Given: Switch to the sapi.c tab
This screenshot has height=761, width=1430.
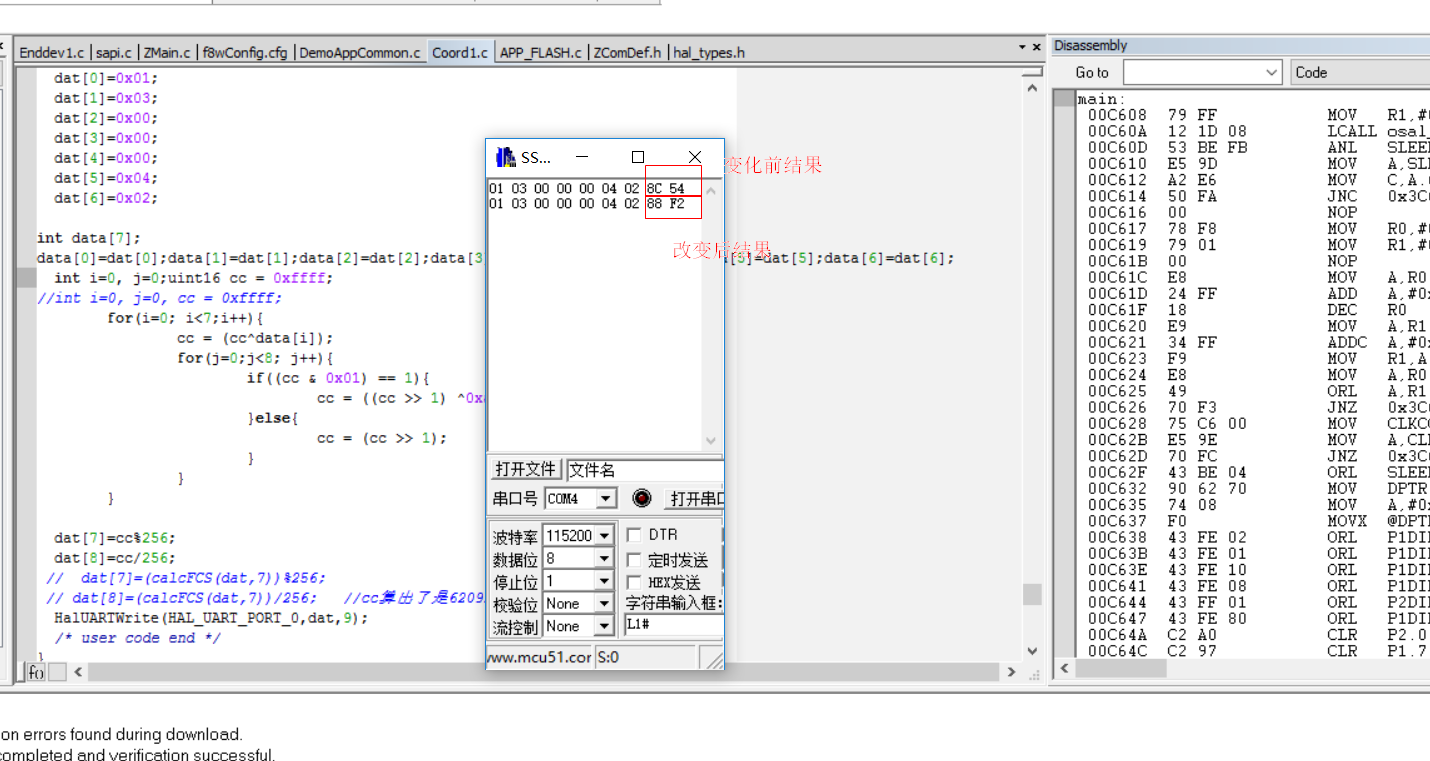Looking at the screenshot, I should [x=114, y=52].
